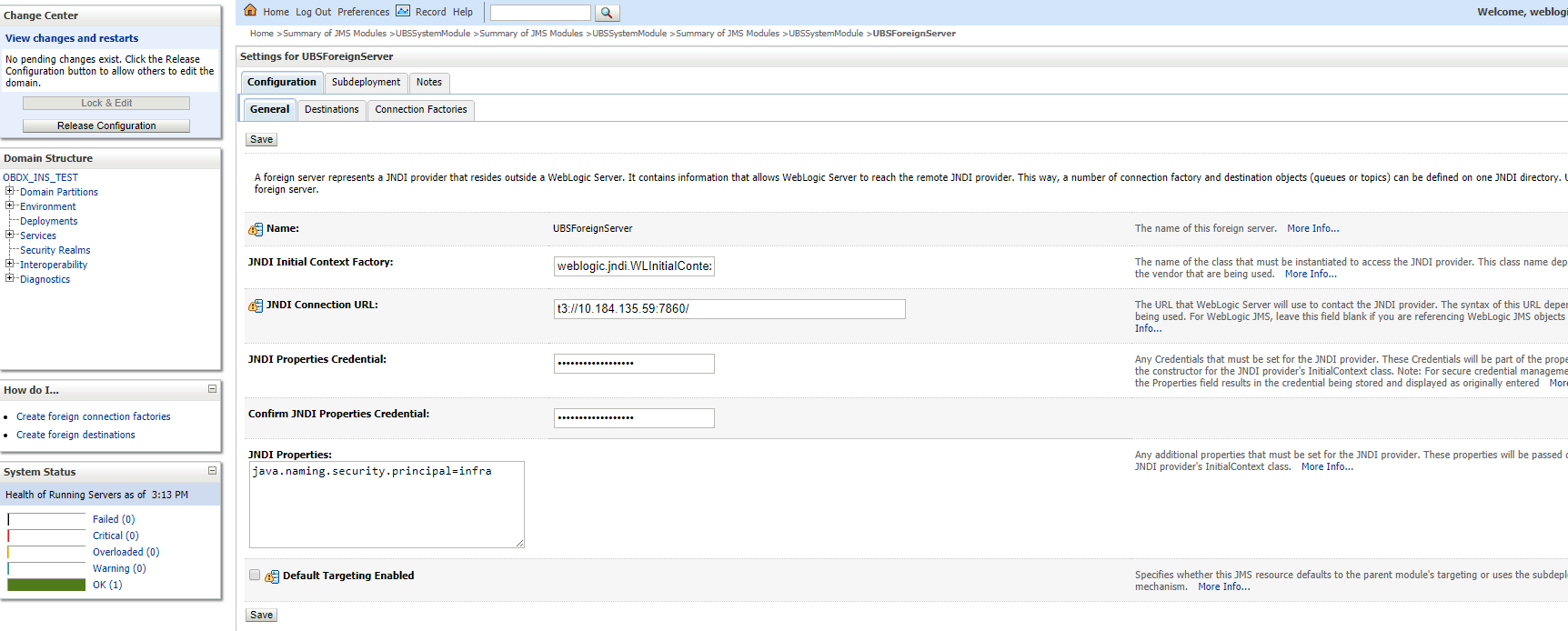Viewport: 1568px width, 631px height.
Task: Click Home breadcrumb link
Action: (262, 34)
